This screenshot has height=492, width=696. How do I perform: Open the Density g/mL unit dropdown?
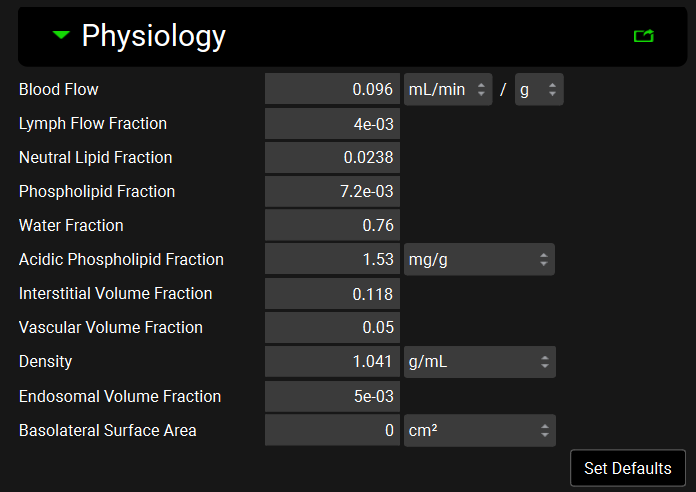click(x=479, y=362)
